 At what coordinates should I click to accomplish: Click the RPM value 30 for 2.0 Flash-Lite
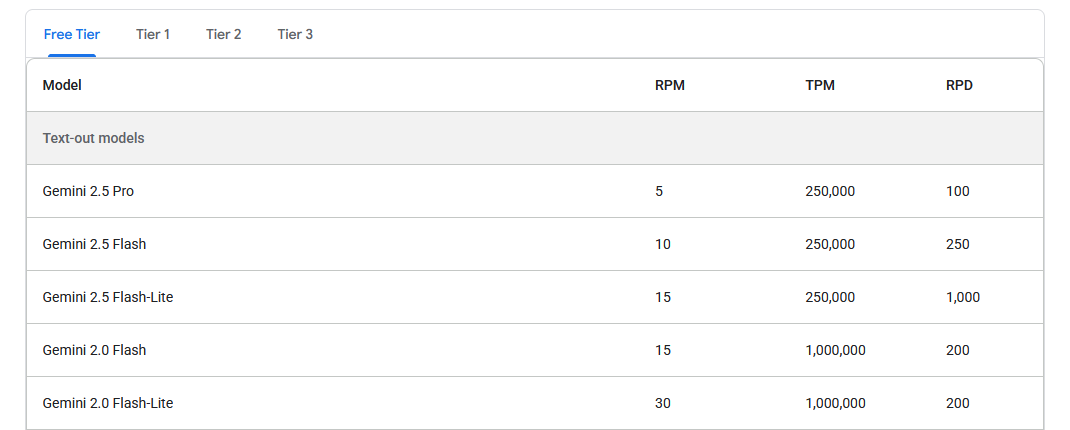pyautogui.click(x=663, y=403)
